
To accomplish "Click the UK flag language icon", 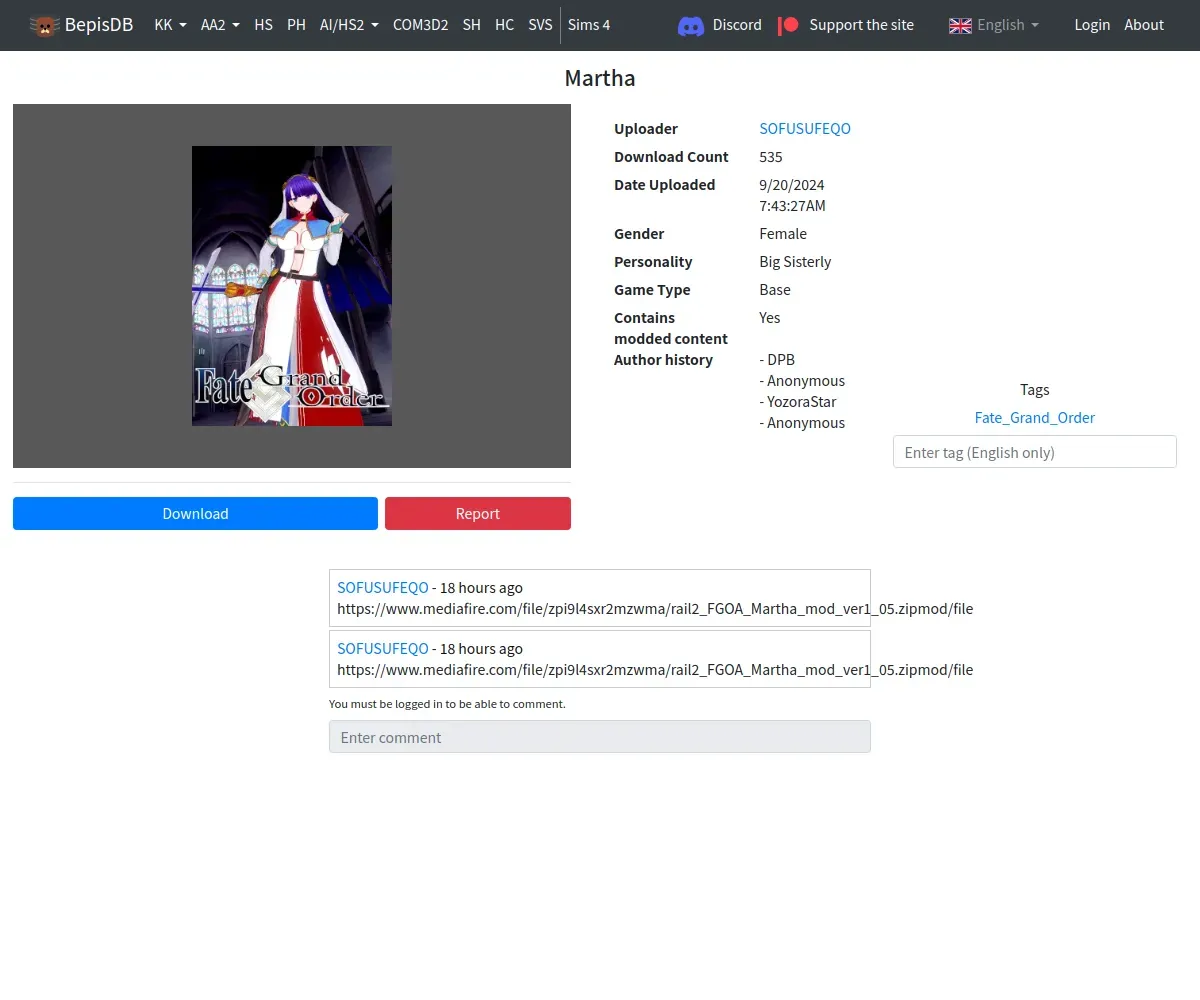I will [x=960, y=25].
